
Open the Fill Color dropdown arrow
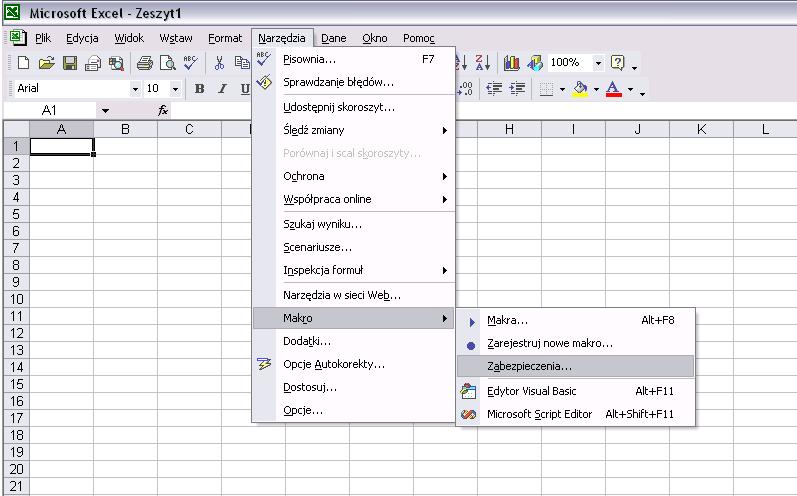pos(596,89)
